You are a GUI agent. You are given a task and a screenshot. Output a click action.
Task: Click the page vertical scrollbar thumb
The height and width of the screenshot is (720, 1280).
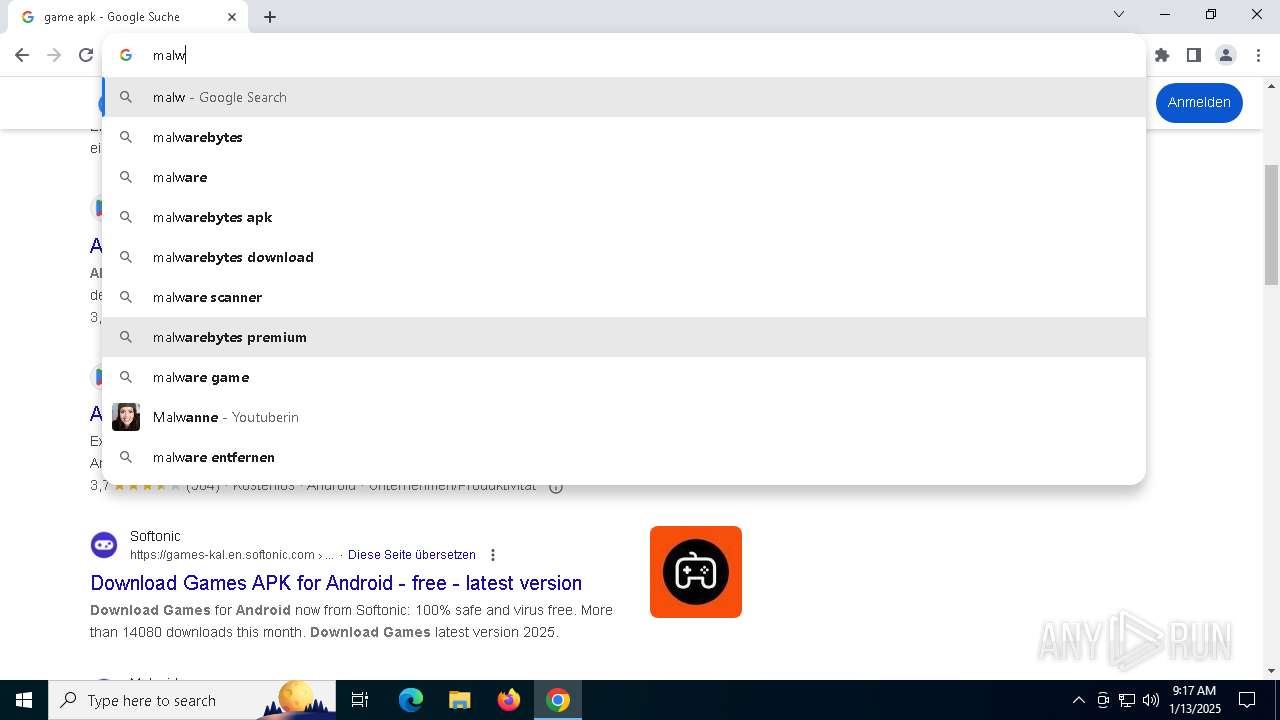1271,225
